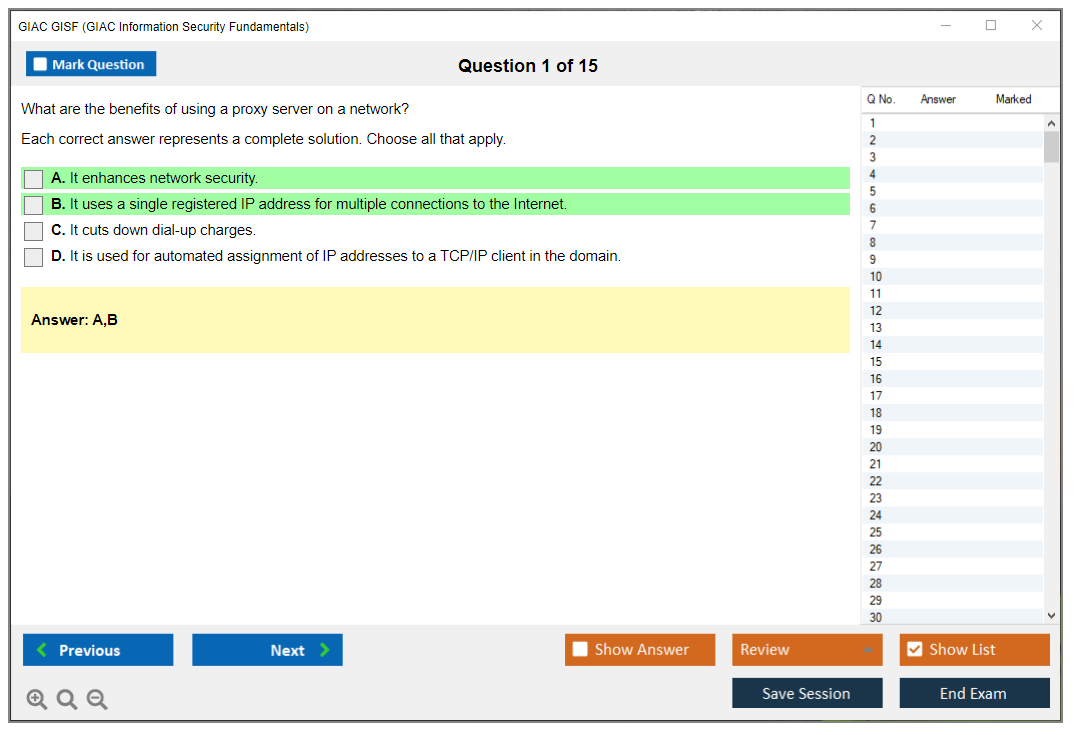1075x735 pixels.
Task: Enable the Show Answer checkbox
Action: coord(580,649)
